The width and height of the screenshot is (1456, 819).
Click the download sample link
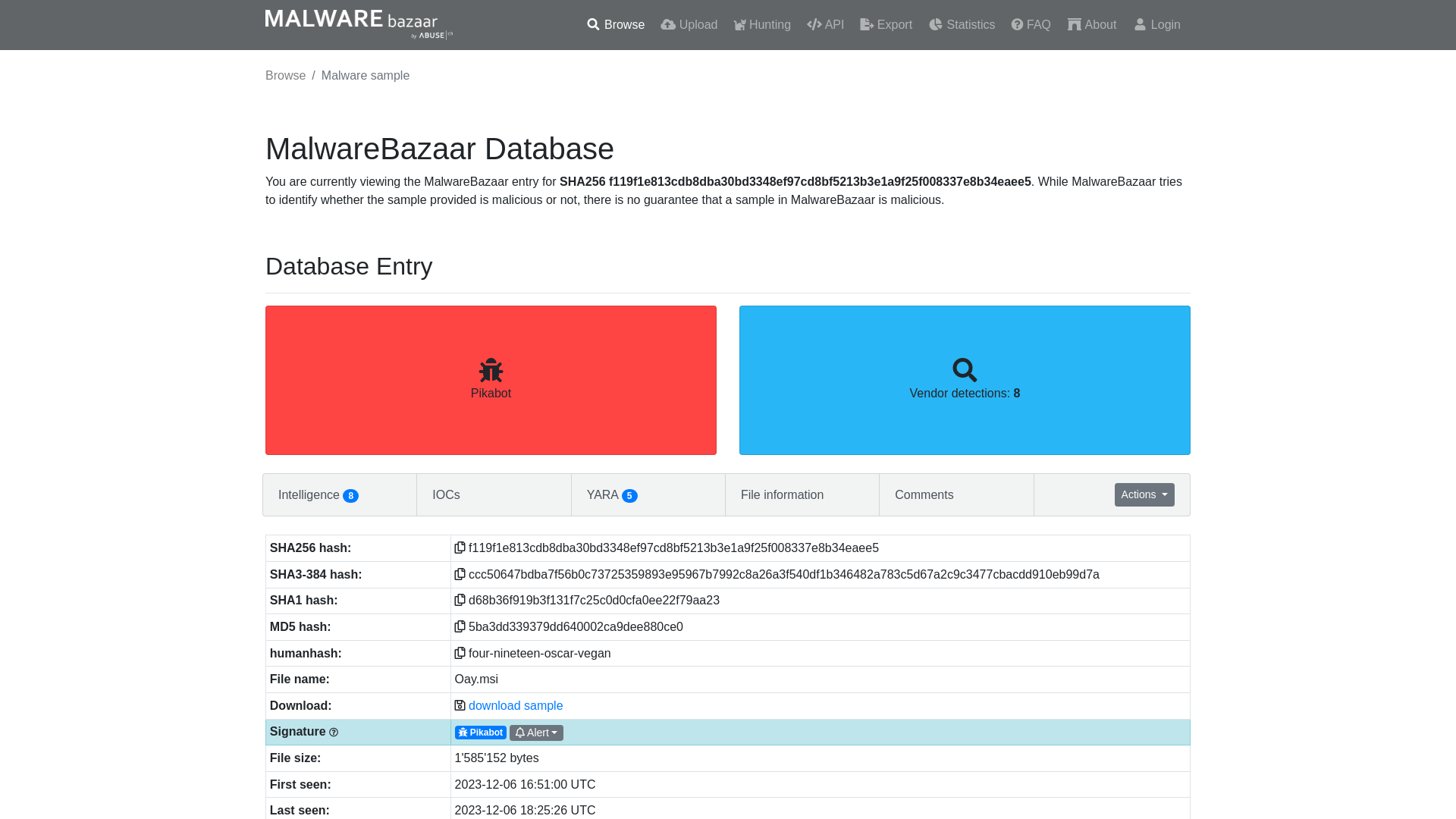[515, 705]
